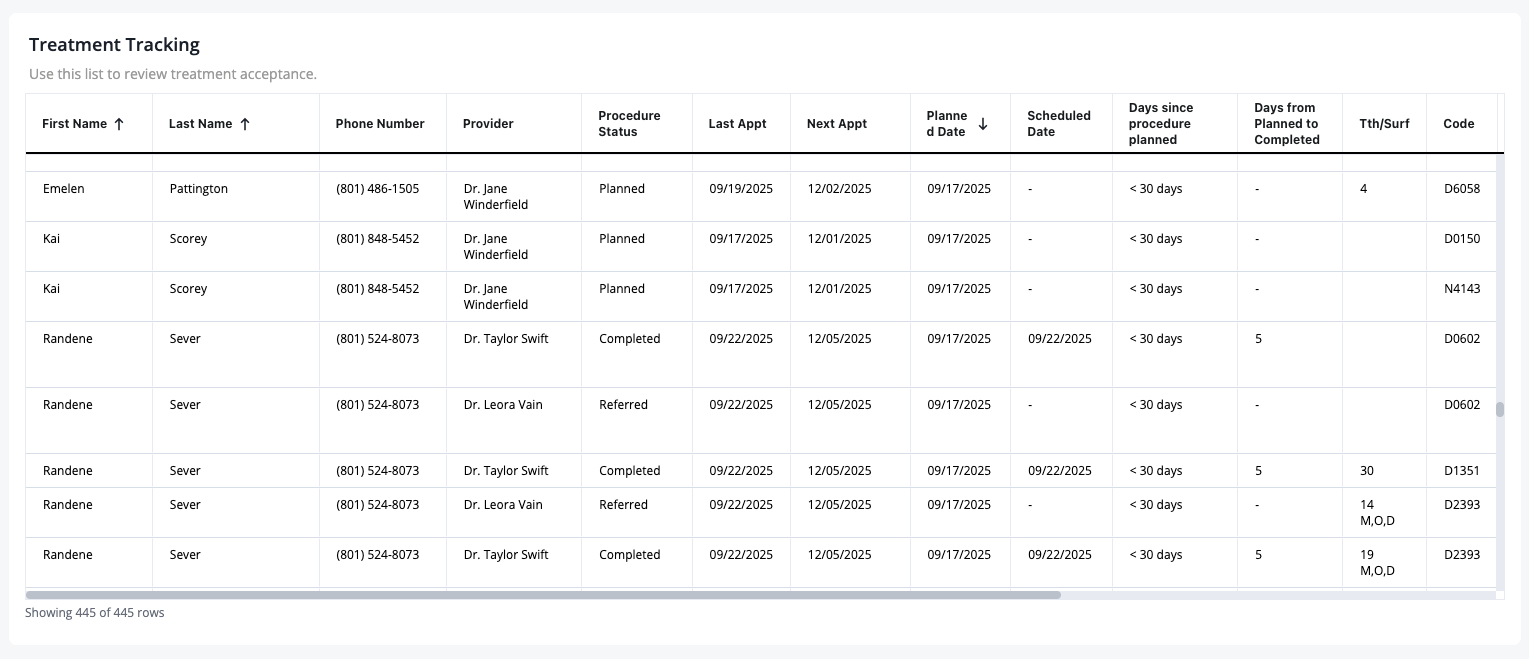
Task: Click the vertical scrollbar thumb
Action: tap(1499, 409)
